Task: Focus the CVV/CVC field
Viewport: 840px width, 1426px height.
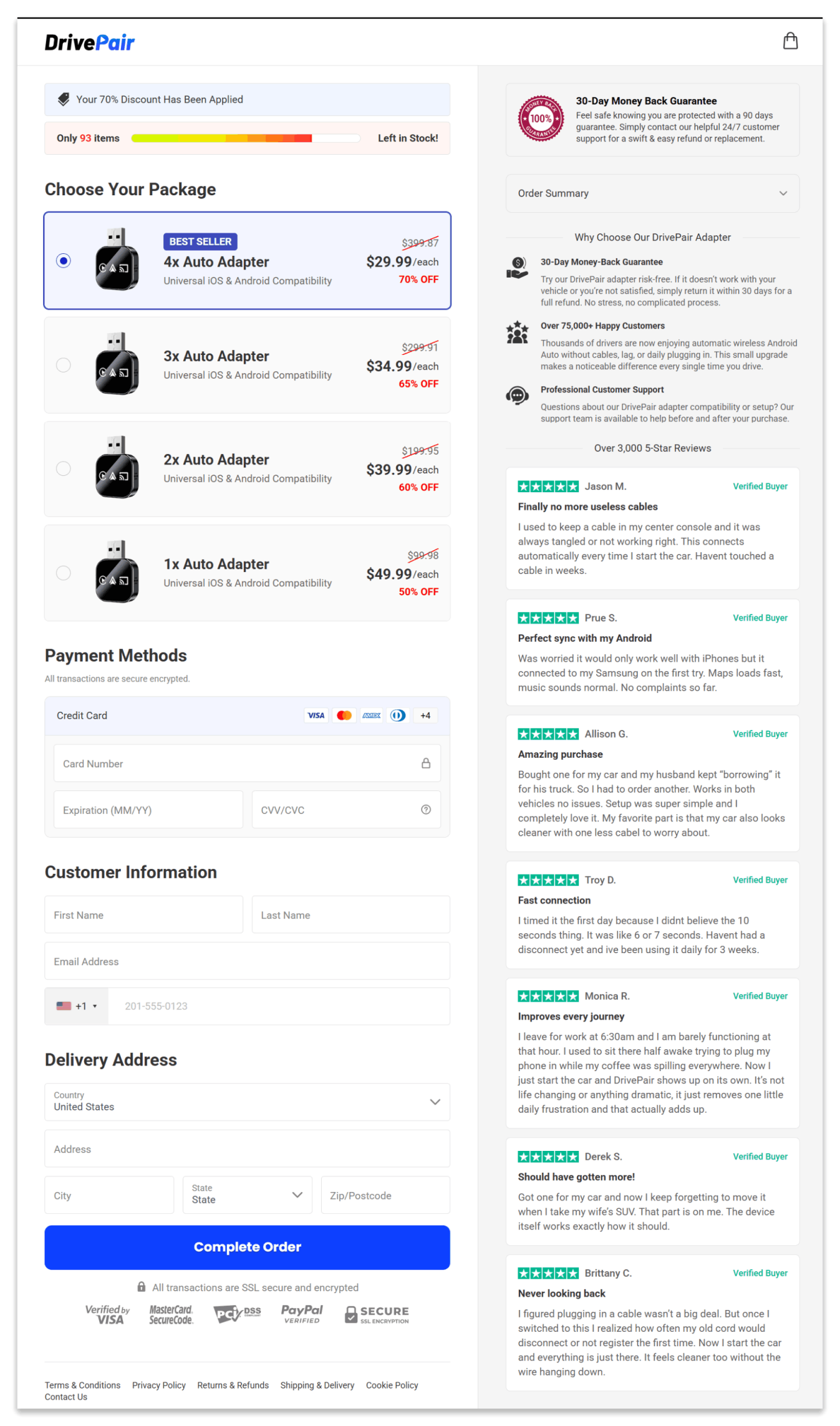Action: [346, 810]
